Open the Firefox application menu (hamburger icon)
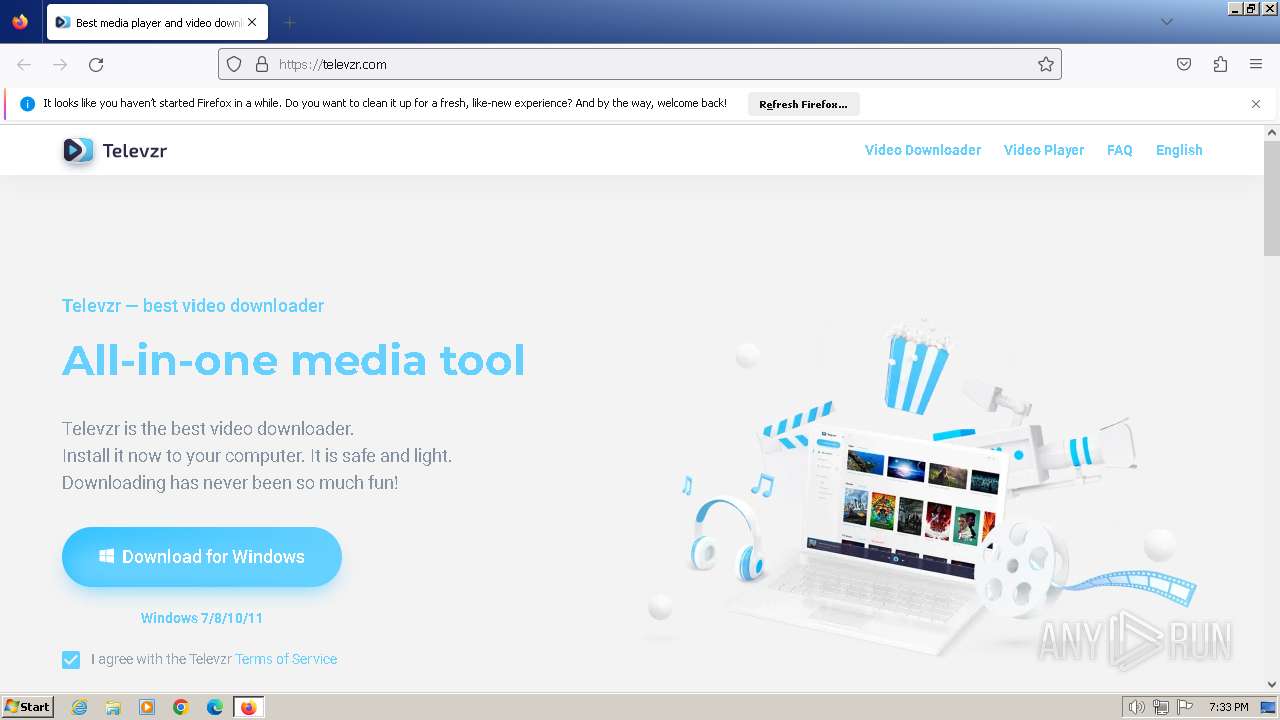Viewport: 1280px width, 720px height. pos(1256,64)
